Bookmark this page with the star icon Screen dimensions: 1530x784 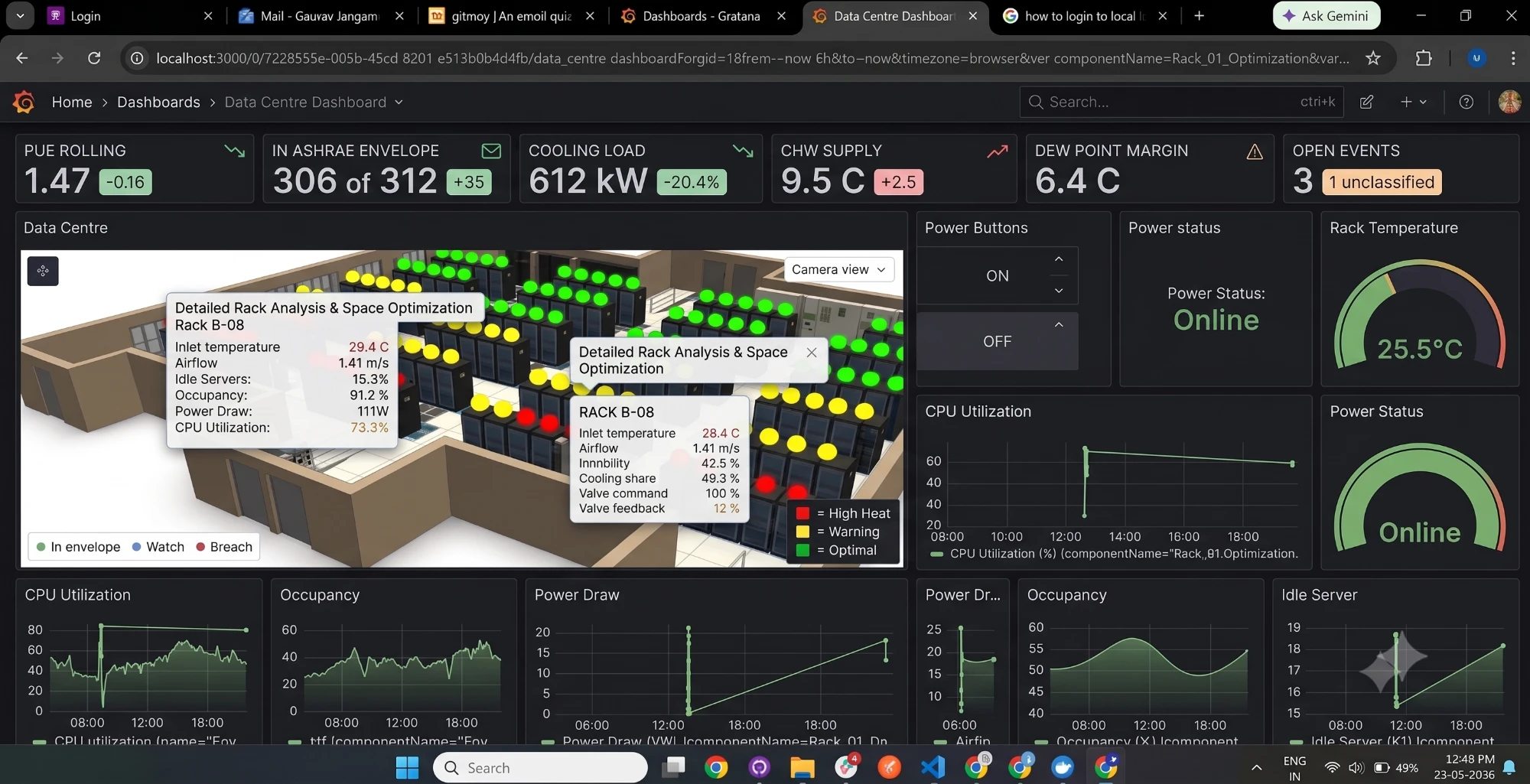tap(1373, 58)
